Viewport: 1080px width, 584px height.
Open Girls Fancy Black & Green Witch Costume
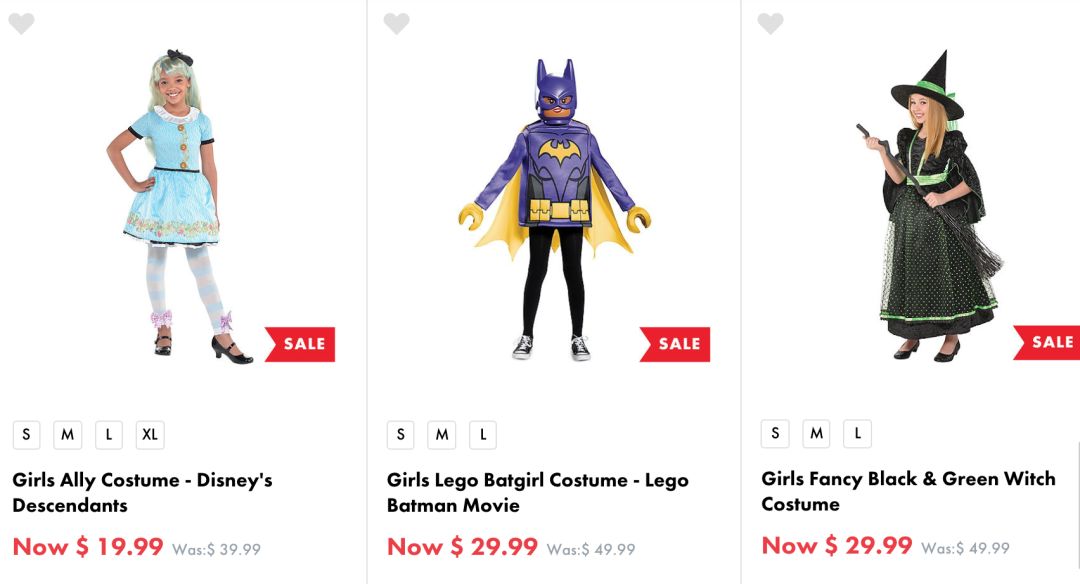click(907, 491)
